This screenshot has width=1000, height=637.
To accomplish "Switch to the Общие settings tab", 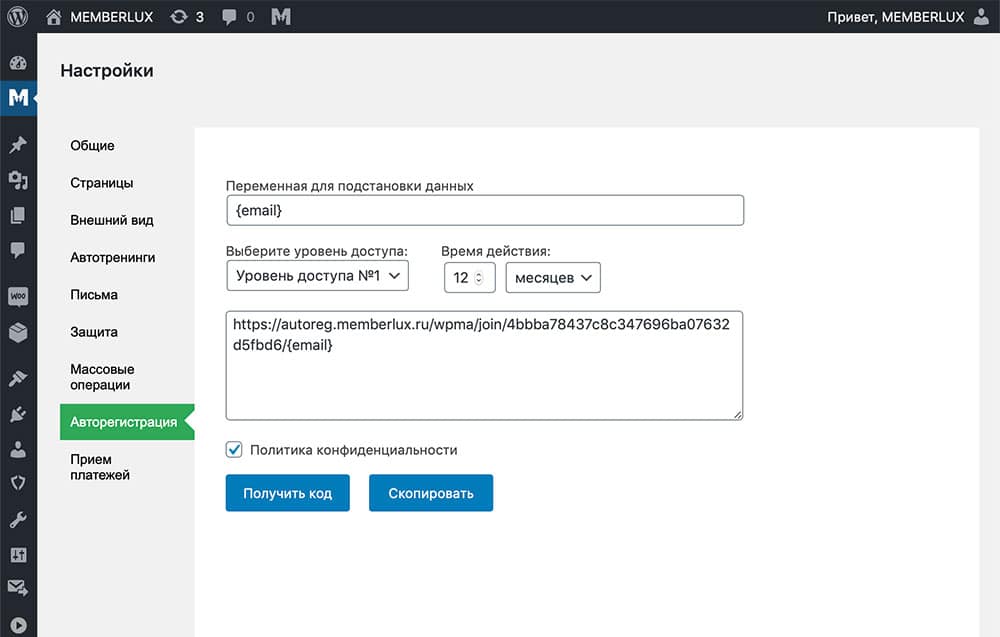I will pyautogui.click(x=92, y=146).
